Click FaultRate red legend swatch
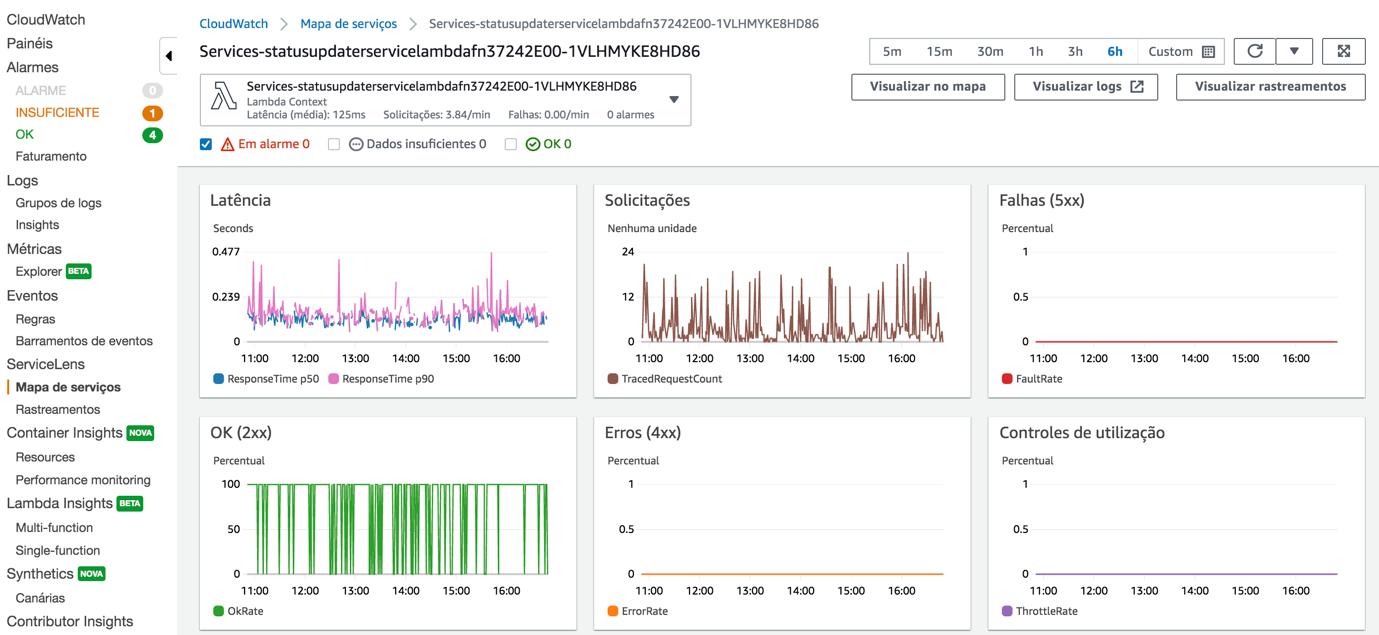The height and width of the screenshot is (635, 1379). [x=1007, y=379]
